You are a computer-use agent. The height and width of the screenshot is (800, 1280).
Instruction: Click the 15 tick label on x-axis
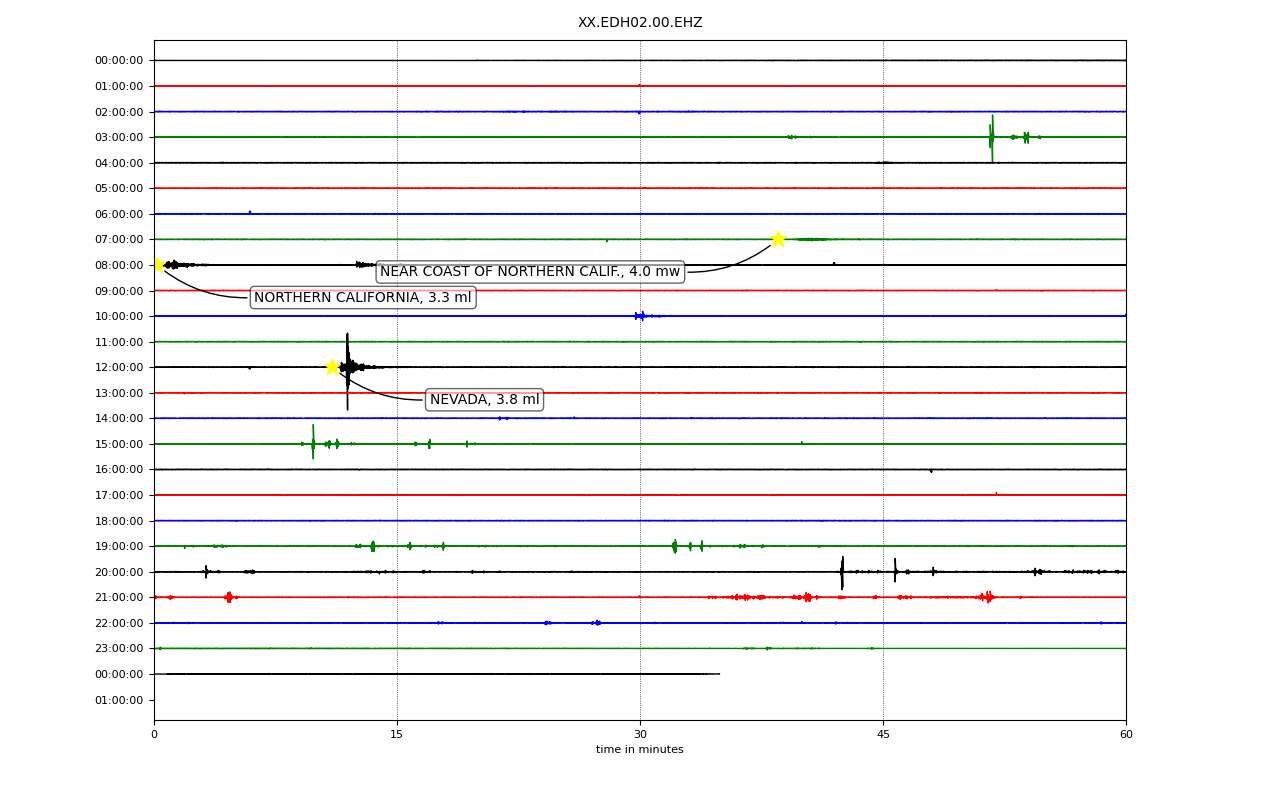coord(397,735)
